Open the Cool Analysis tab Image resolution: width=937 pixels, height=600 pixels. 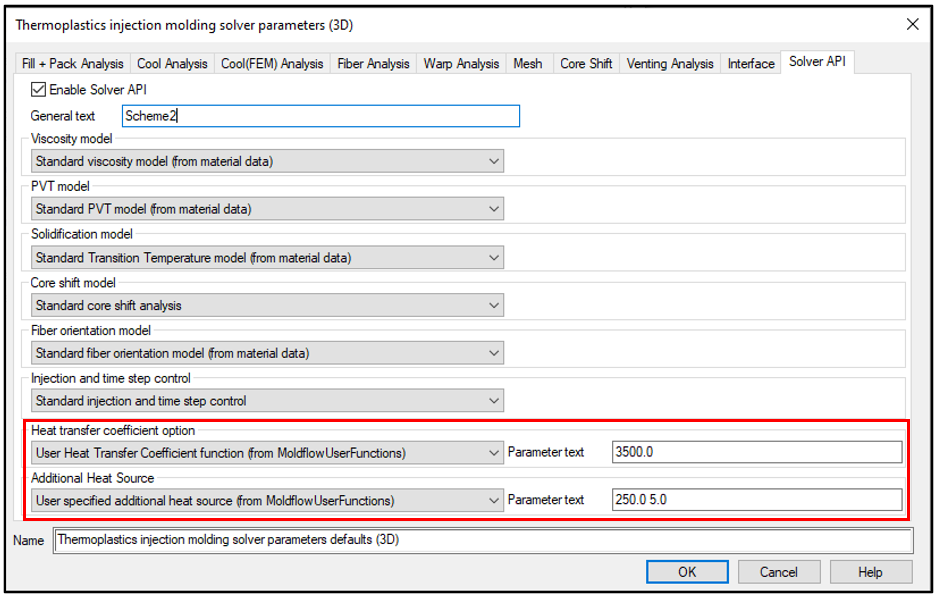coord(172,63)
